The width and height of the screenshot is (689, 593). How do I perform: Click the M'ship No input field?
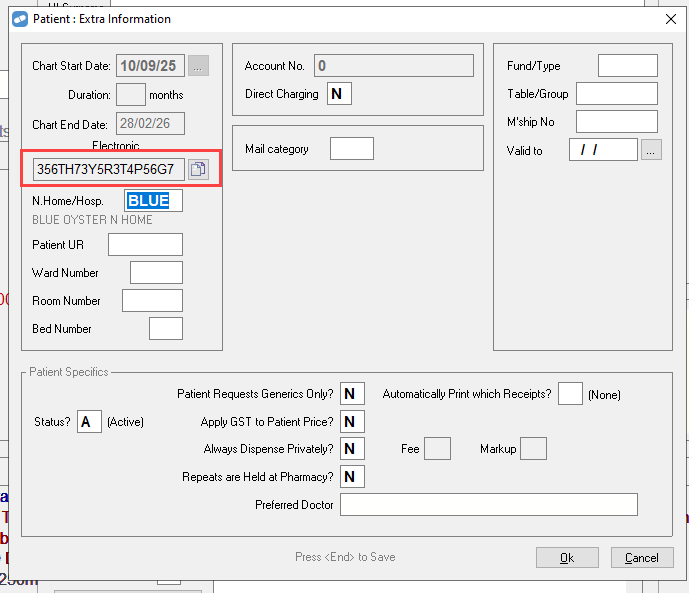click(616, 122)
